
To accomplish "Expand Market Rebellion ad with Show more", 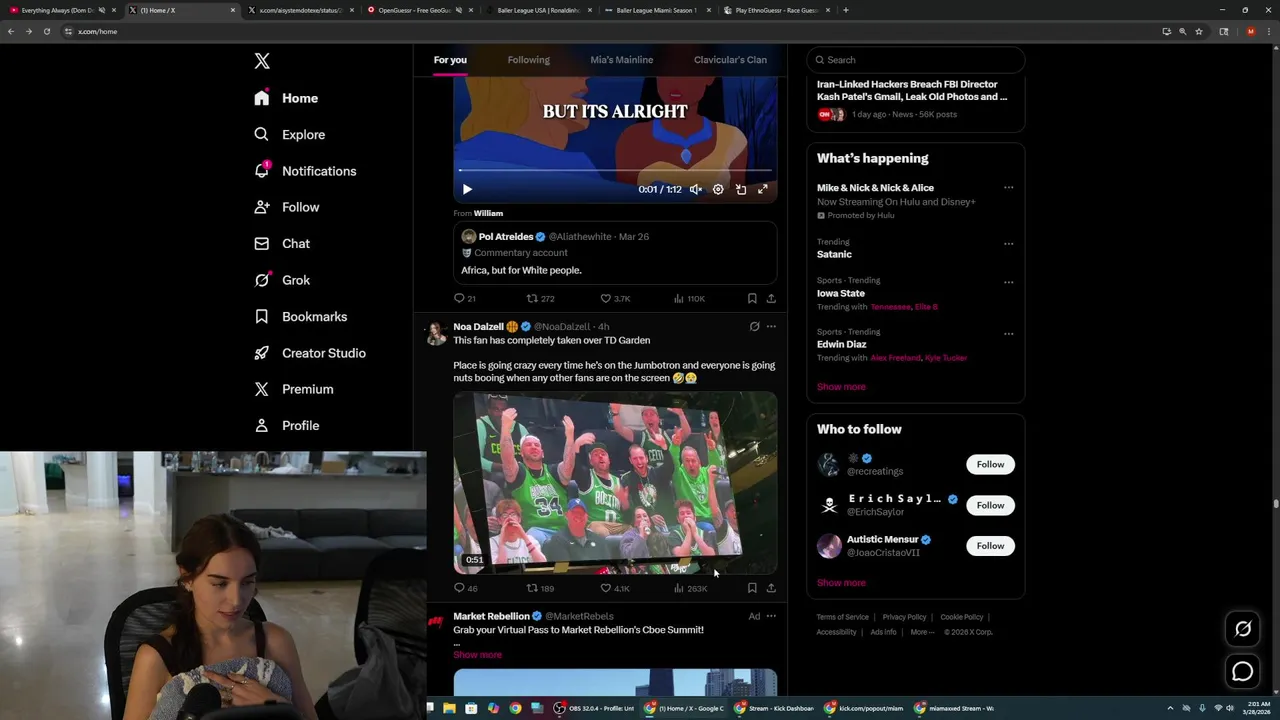I will pos(477,655).
